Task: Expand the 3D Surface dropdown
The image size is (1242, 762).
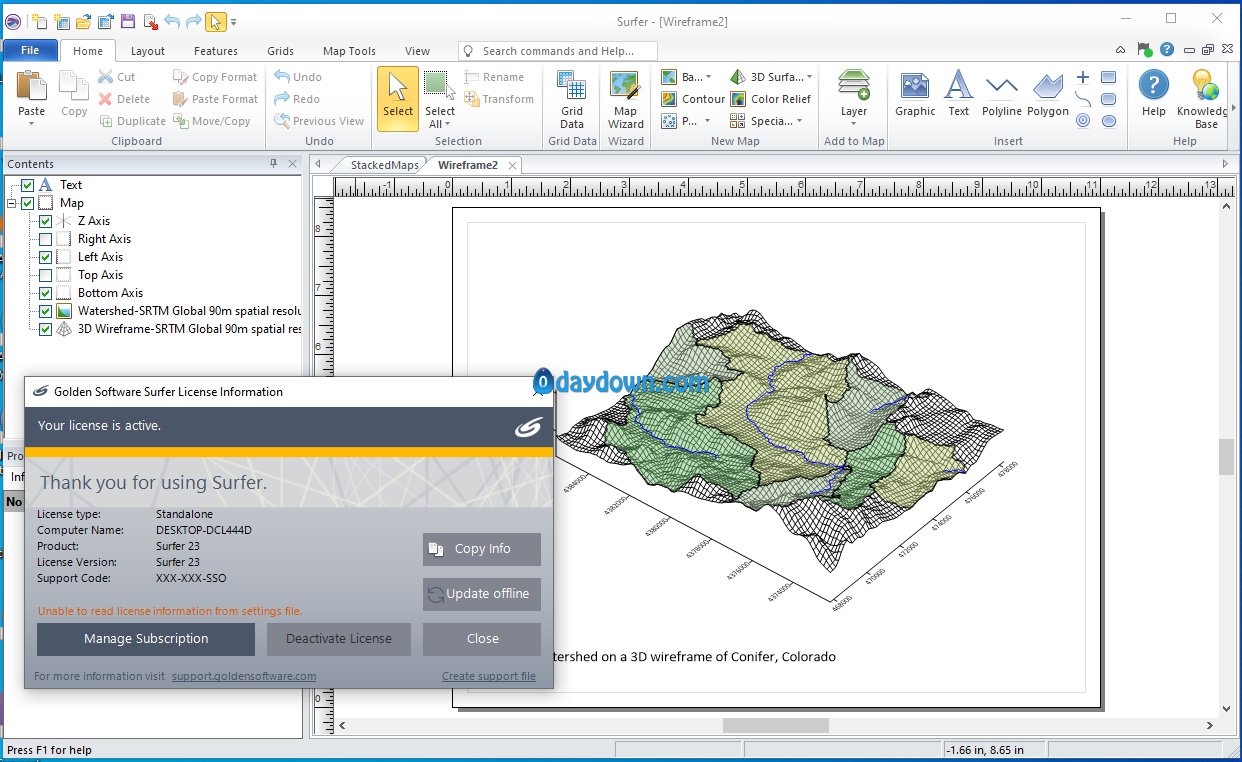Action: tap(809, 77)
